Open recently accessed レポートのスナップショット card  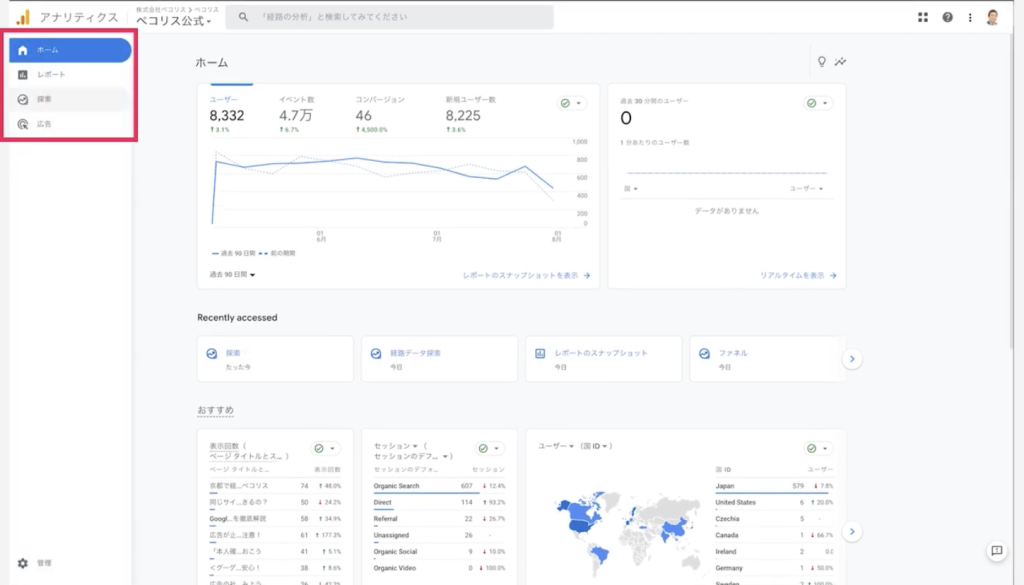pos(603,359)
